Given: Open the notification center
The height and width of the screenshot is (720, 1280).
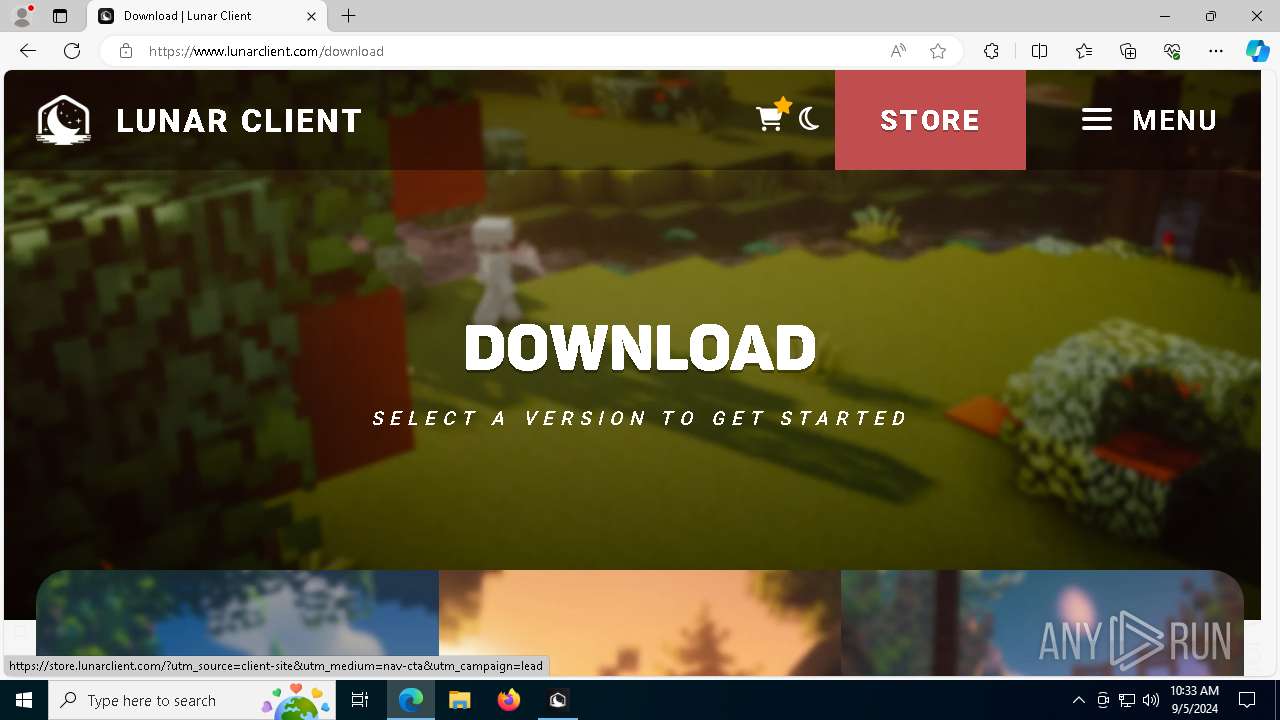Looking at the screenshot, I should click(x=1248, y=700).
